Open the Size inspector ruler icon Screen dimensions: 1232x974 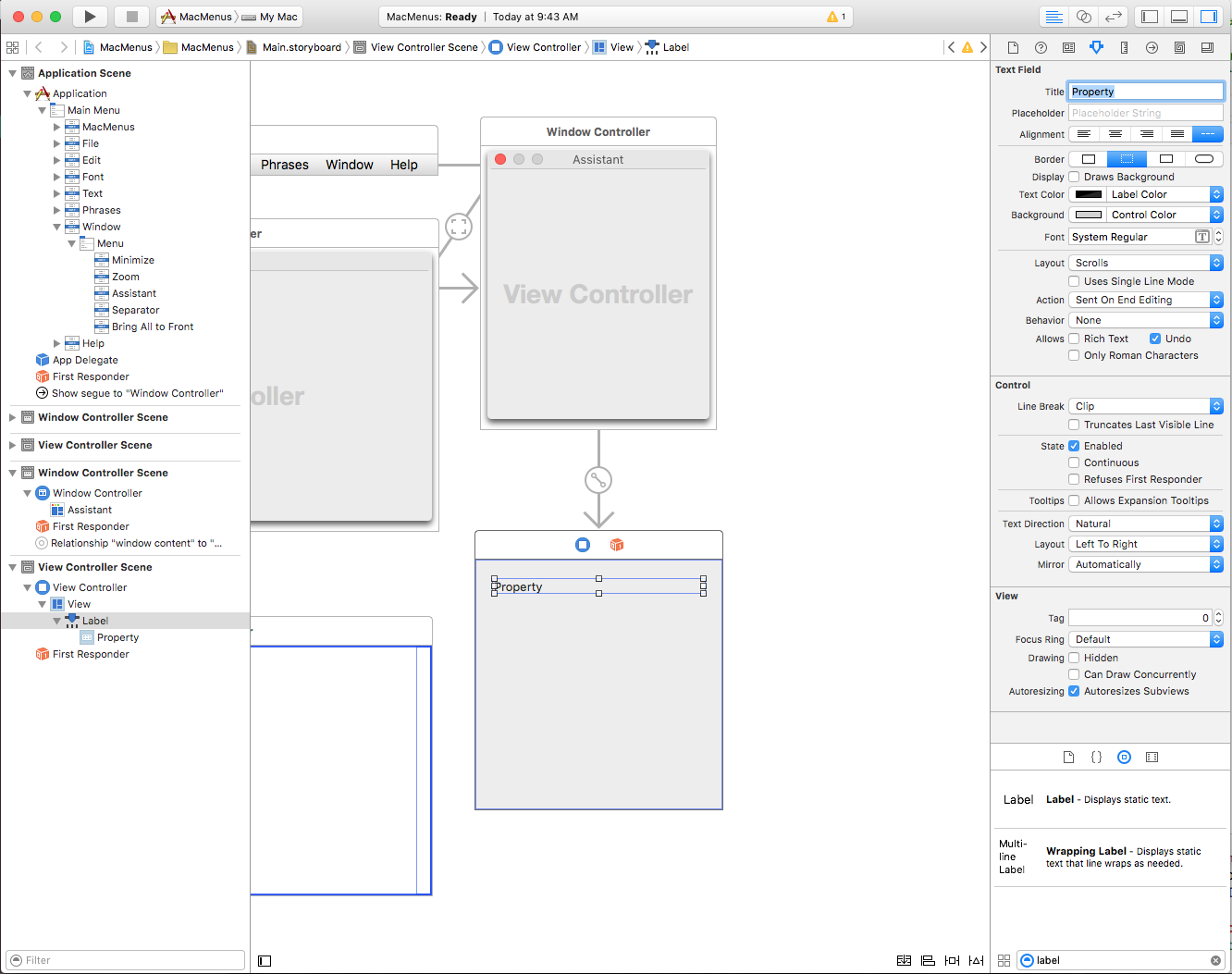1124,47
